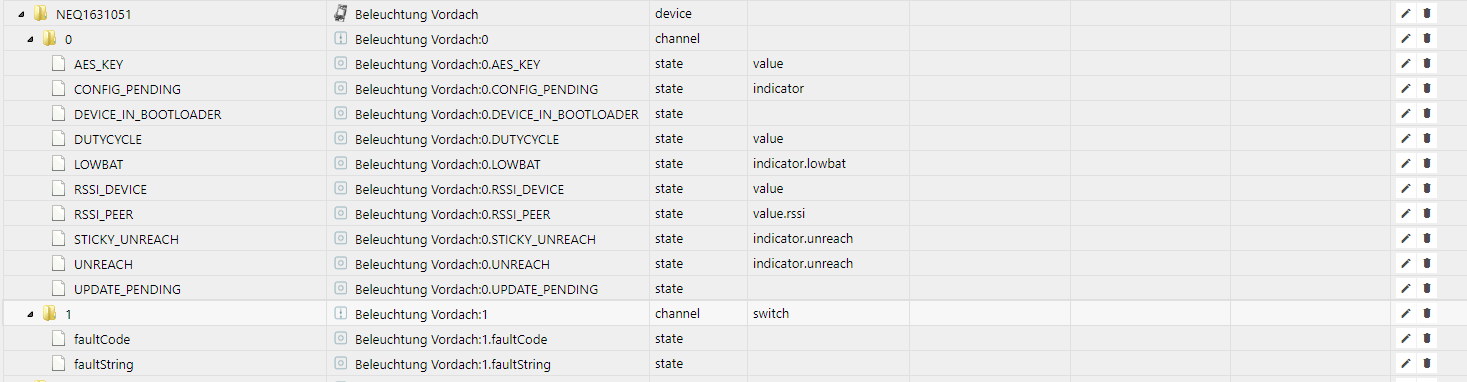Click the pencil icon for the AES_KEY row
1467x382 pixels.
(x=1405, y=64)
